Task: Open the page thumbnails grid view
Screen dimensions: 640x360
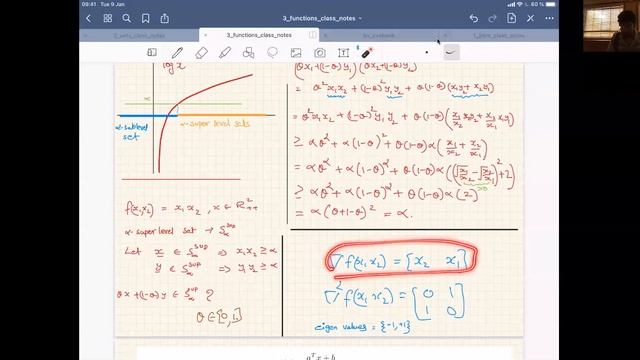Action: click(x=108, y=18)
